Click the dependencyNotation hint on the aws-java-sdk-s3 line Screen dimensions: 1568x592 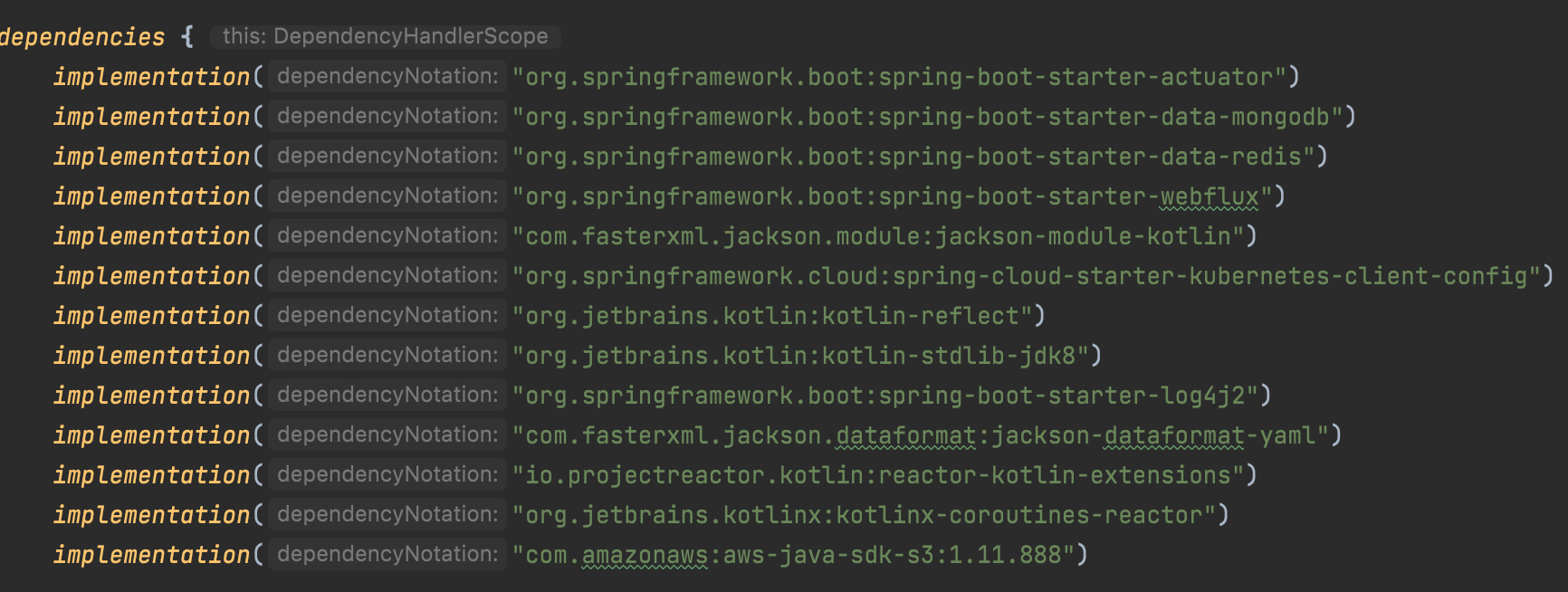coord(387,554)
